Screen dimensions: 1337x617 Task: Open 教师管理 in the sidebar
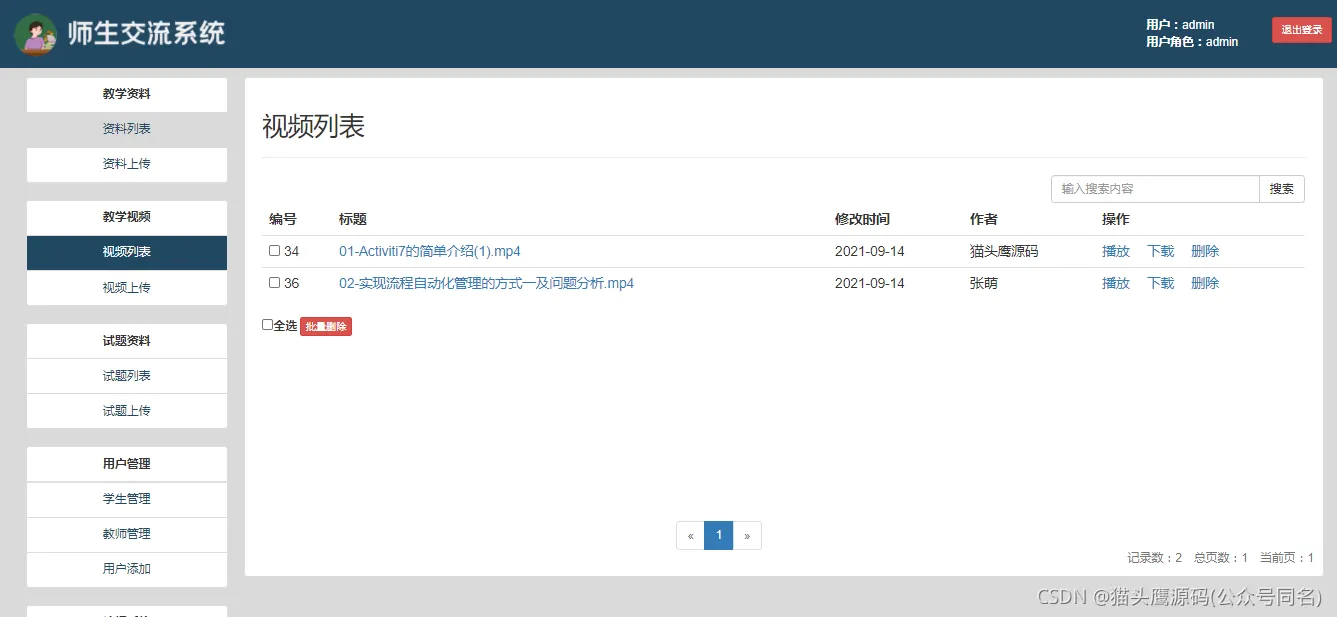pos(127,534)
